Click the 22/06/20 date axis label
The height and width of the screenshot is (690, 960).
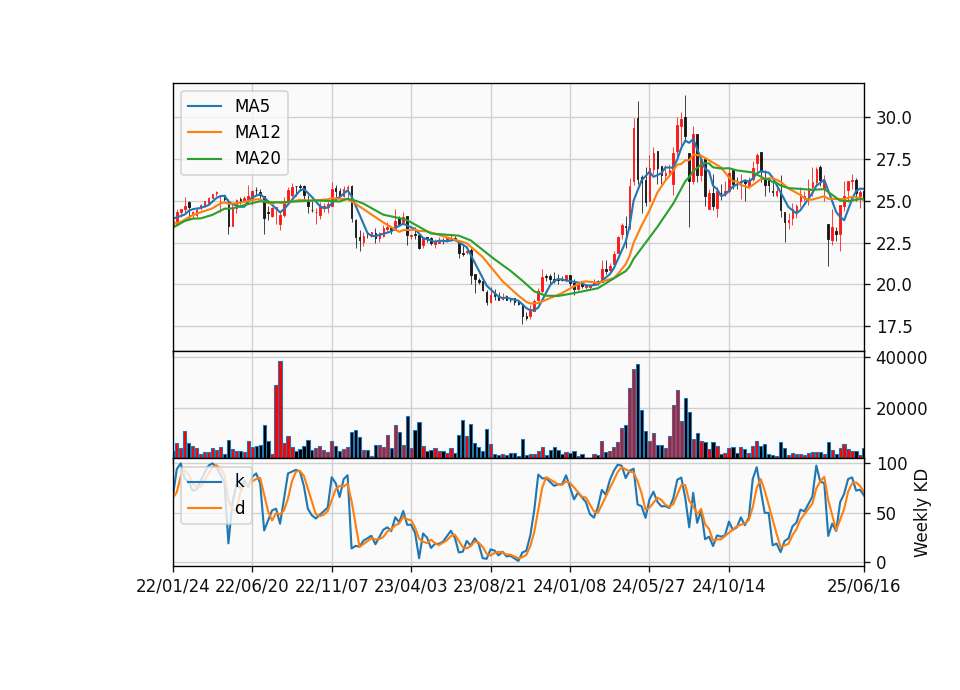[252, 587]
